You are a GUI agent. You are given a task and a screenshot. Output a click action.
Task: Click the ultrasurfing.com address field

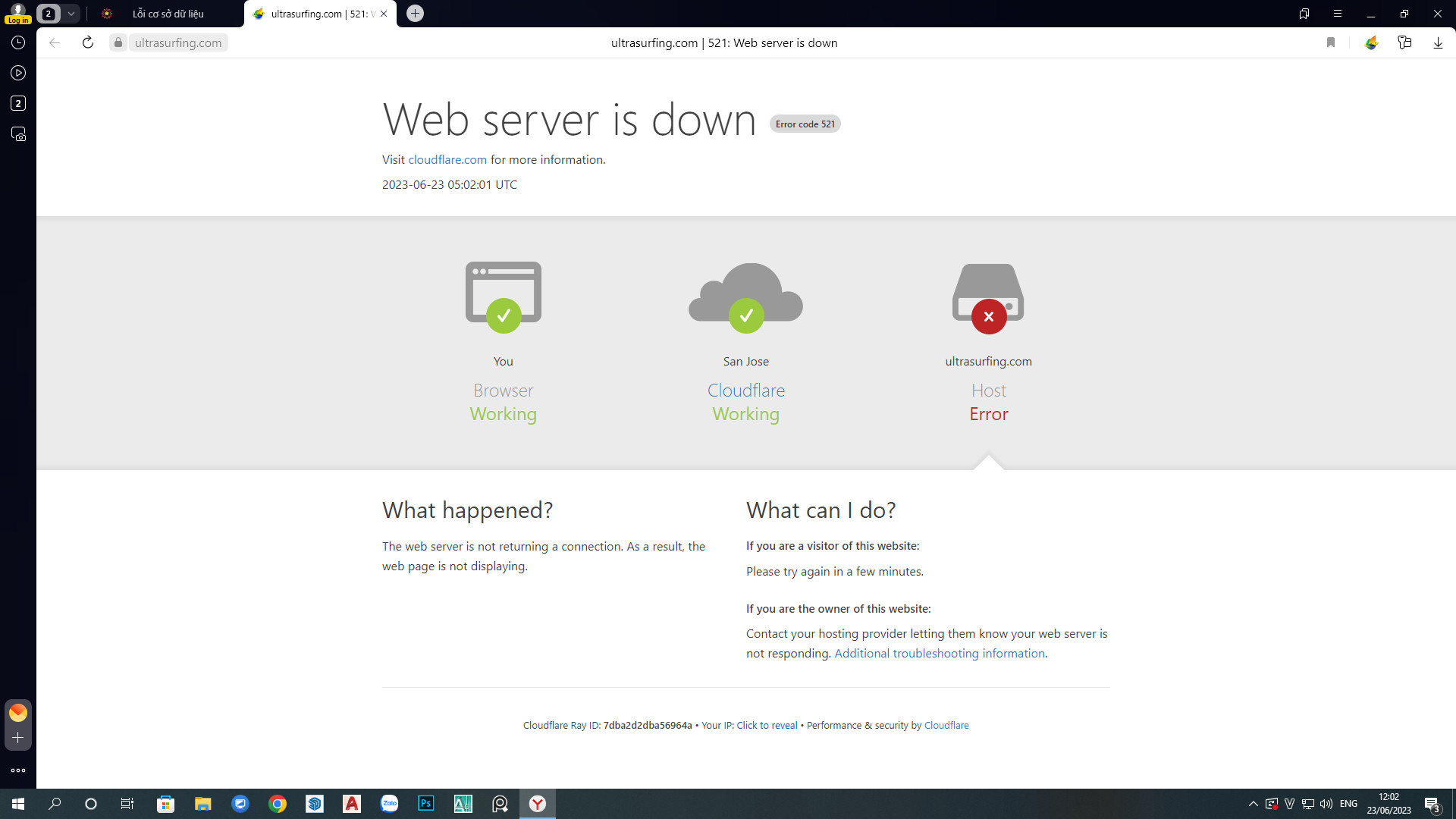coord(178,42)
